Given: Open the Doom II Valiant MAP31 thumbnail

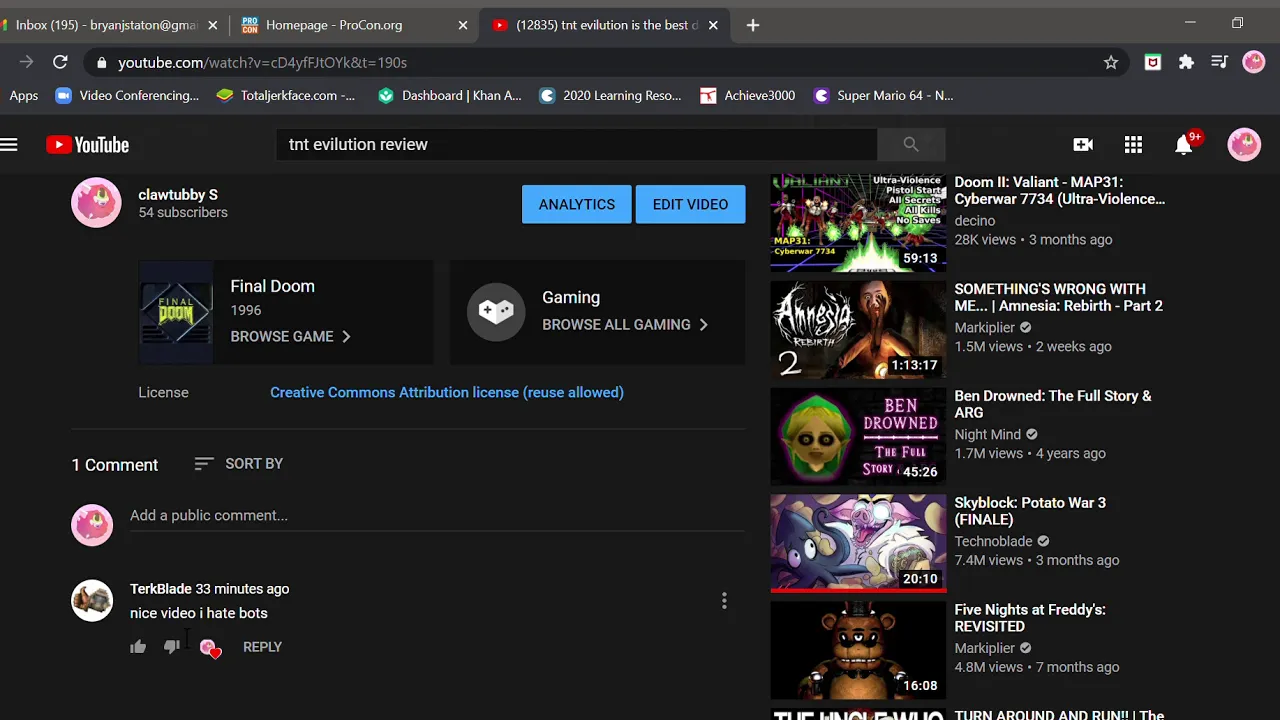Looking at the screenshot, I should [858, 223].
